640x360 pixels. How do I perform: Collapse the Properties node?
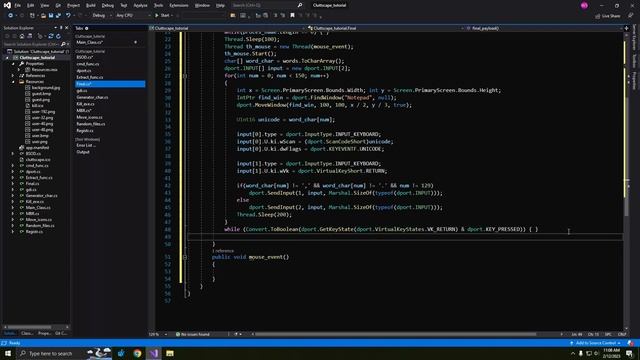13,64
